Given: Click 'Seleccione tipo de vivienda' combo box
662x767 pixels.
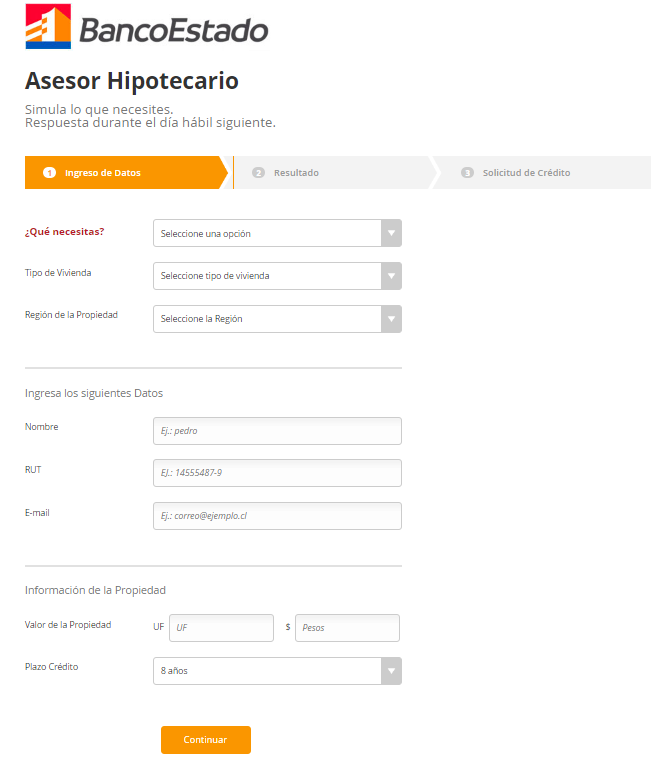Looking at the screenshot, I should click(267, 276).
